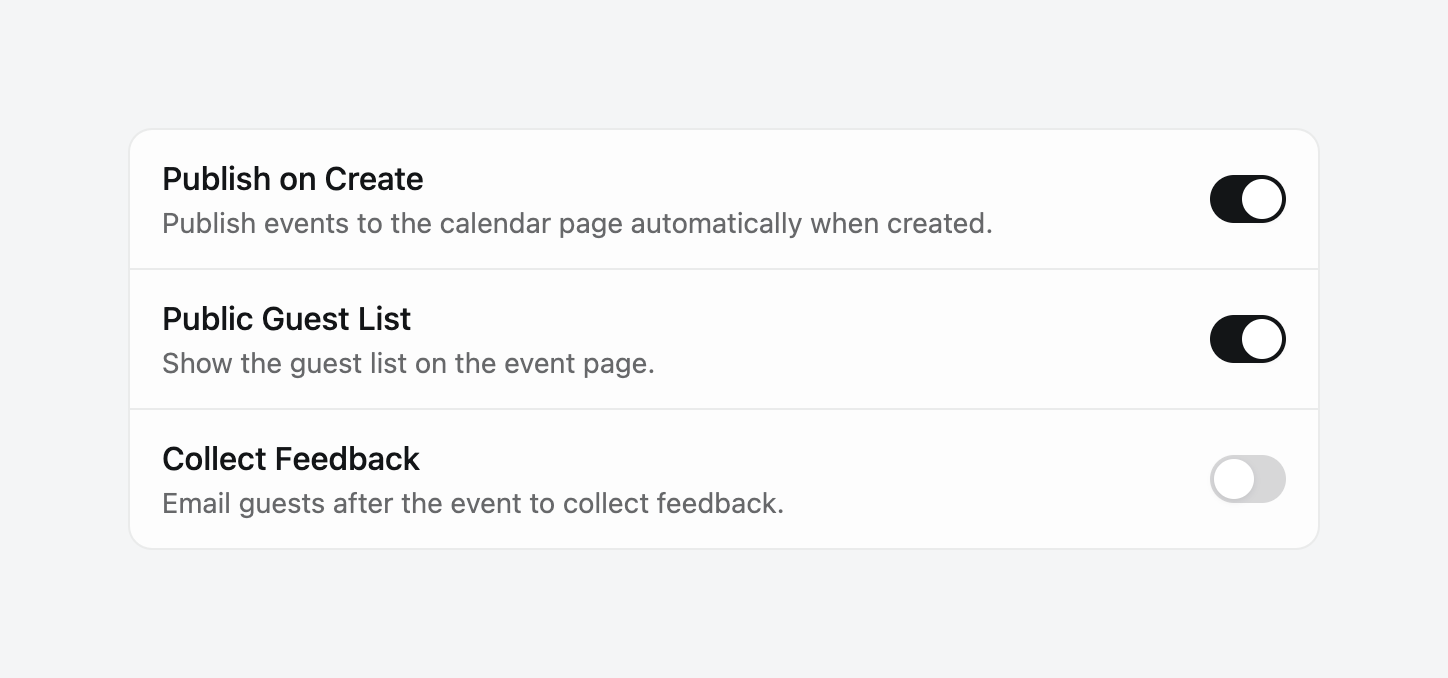Click the gray track of Collect Feedback switch
The width and height of the screenshot is (1448, 678).
pyautogui.click(x=1269, y=479)
